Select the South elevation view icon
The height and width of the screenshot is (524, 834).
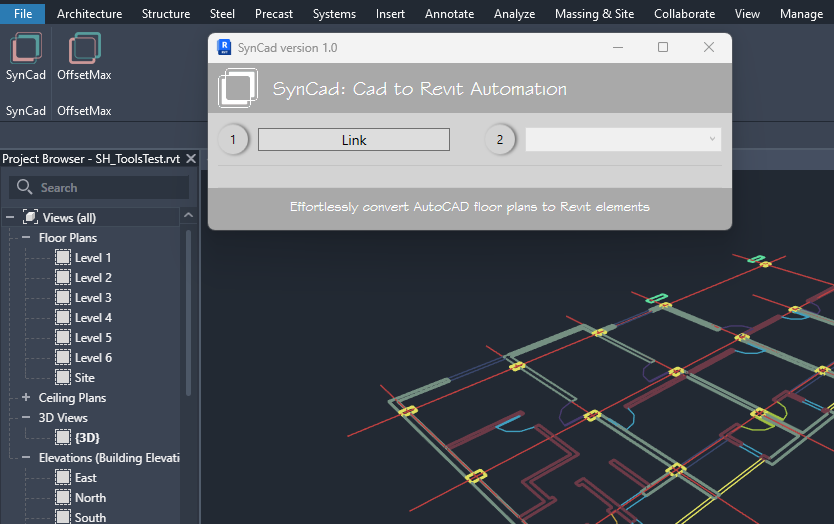point(63,517)
